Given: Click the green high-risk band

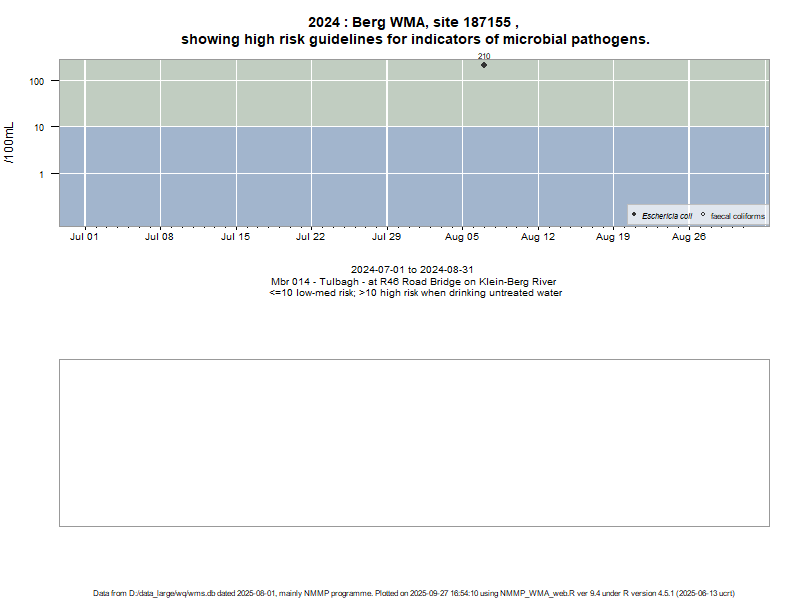Looking at the screenshot, I should point(300,95).
